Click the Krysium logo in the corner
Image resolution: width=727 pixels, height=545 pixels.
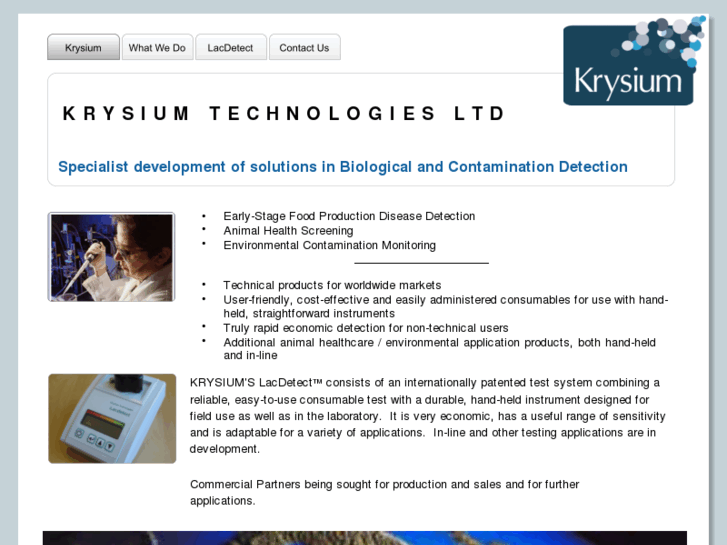tap(633, 62)
